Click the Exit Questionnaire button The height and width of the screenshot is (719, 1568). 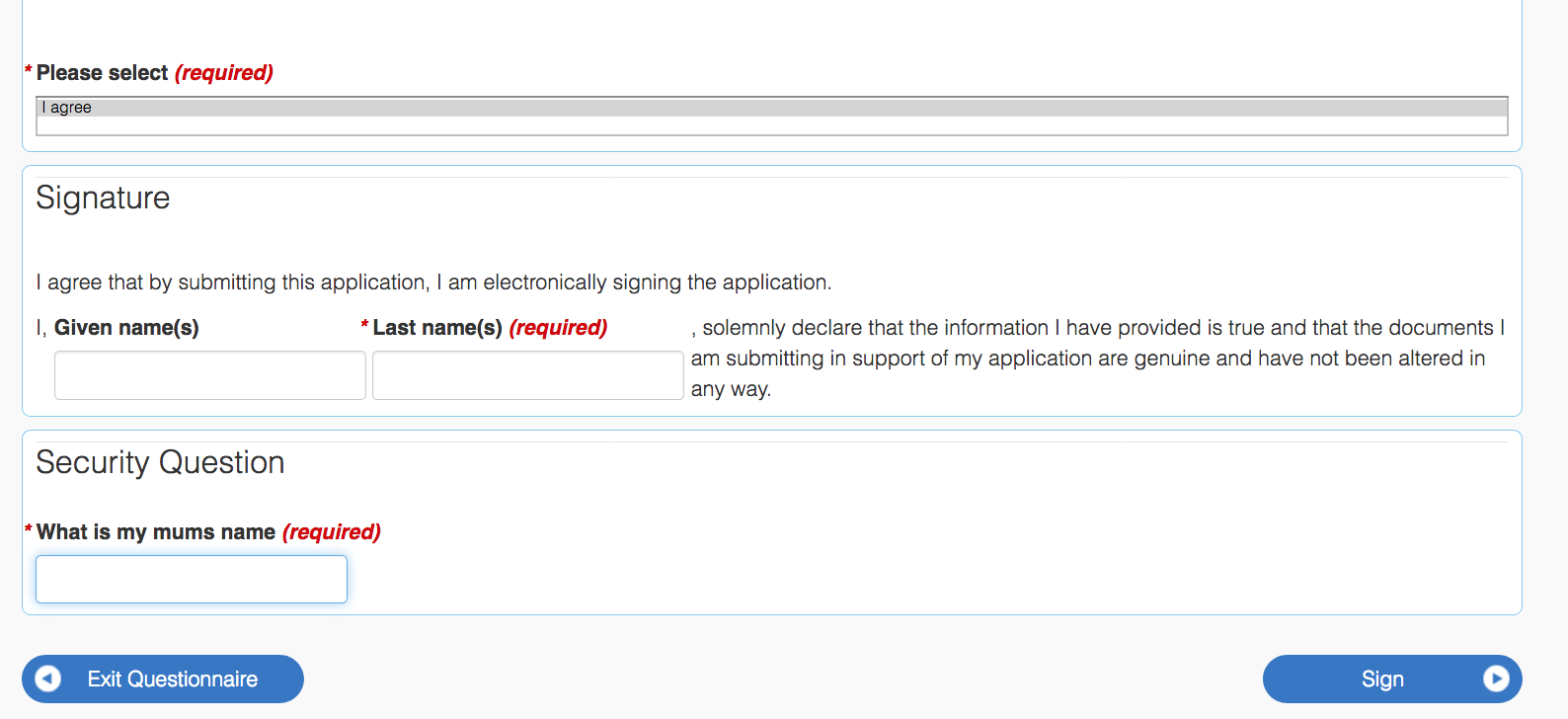(x=163, y=679)
